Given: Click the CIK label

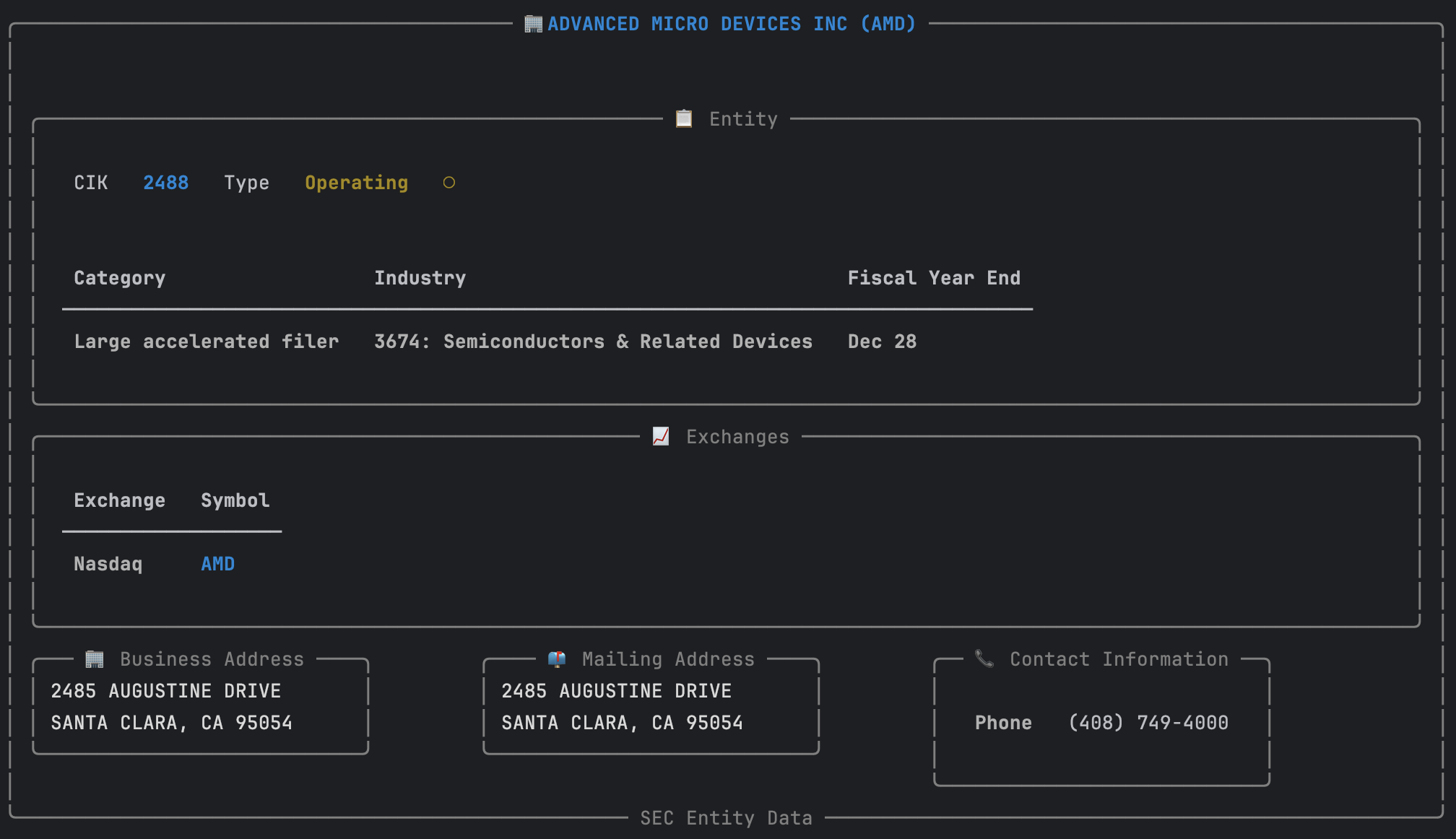Looking at the screenshot, I should [90, 183].
